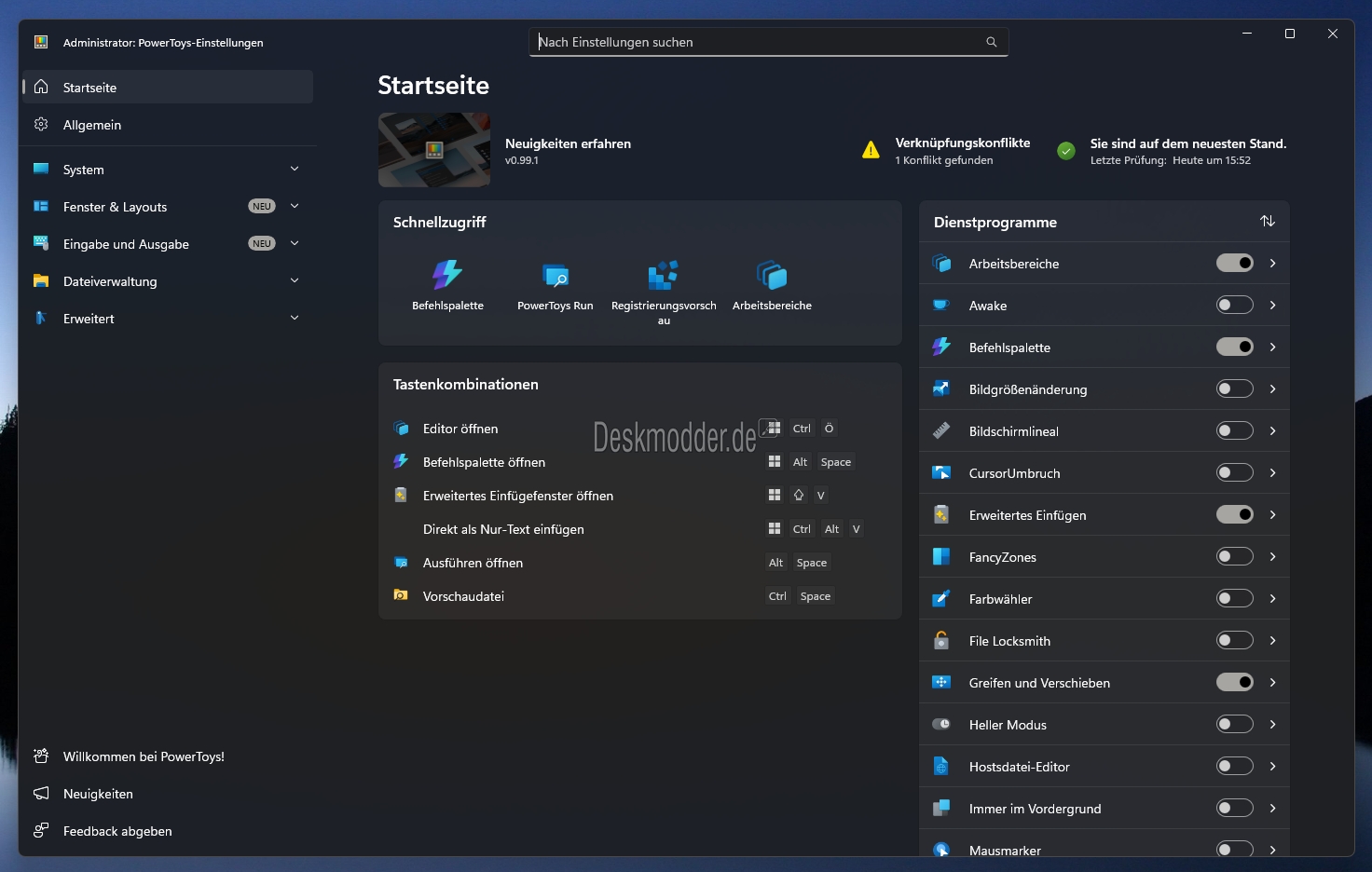Select Startseite in the sidebar
Screen dimensions: 1372x872
click(x=90, y=88)
